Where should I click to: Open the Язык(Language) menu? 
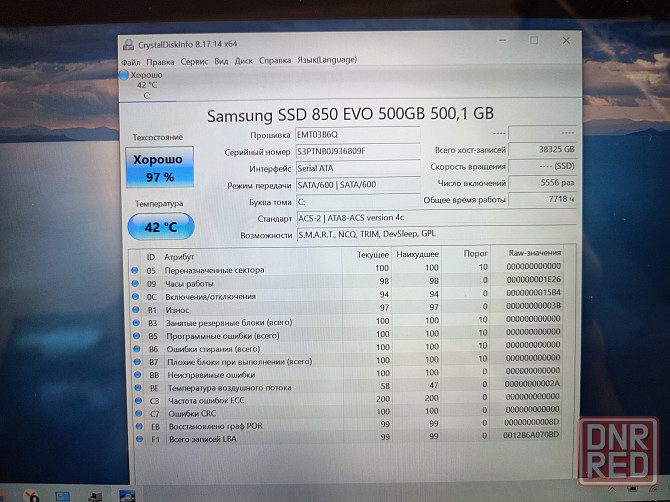[327, 60]
